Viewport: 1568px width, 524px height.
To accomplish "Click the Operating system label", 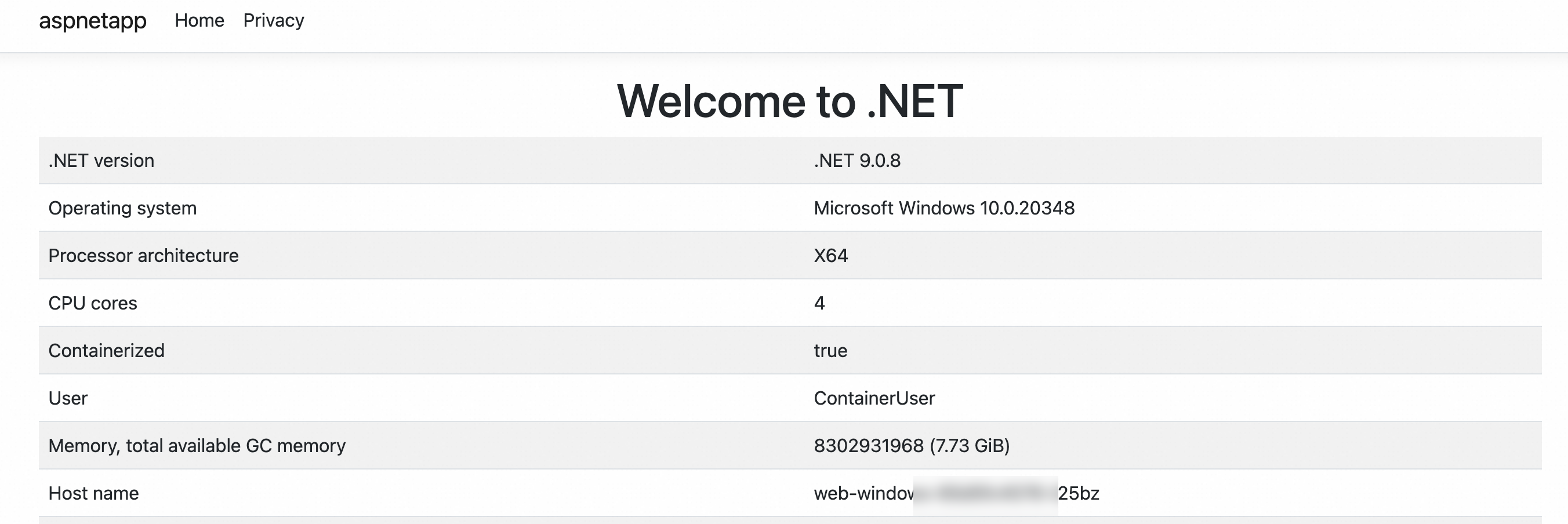I will pos(122,208).
